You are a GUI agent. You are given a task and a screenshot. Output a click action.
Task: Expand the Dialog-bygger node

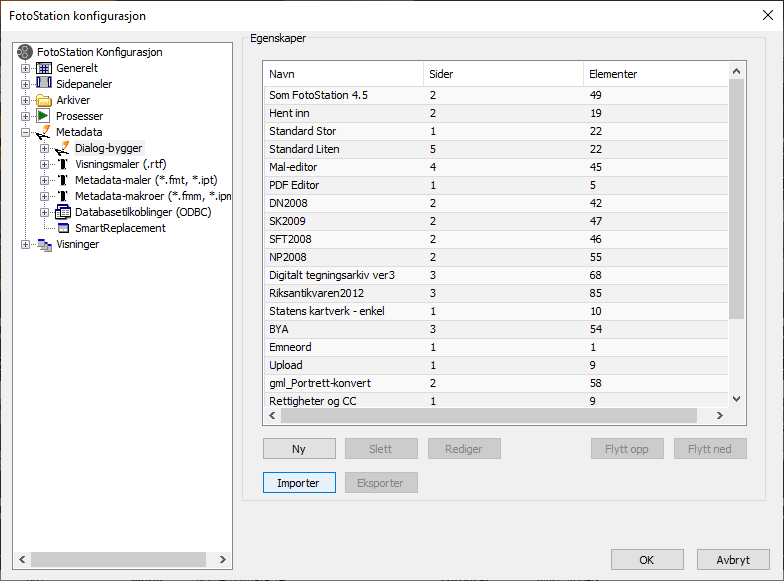click(44, 148)
